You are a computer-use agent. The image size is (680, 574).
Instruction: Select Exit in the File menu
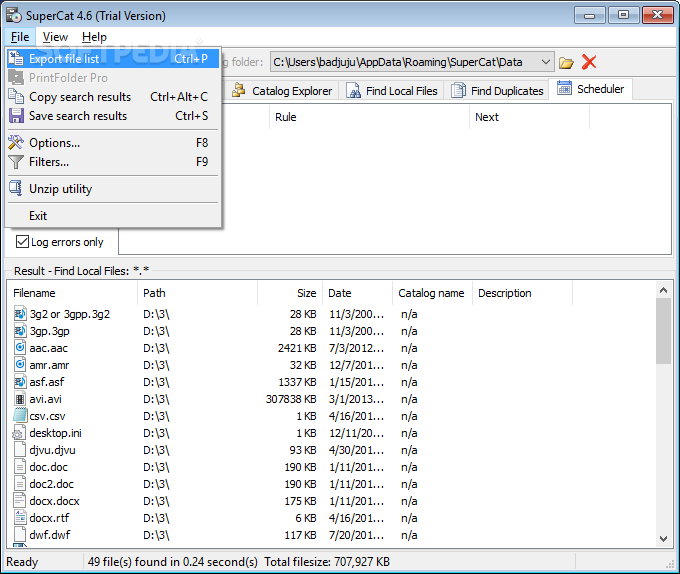tap(113, 215)
